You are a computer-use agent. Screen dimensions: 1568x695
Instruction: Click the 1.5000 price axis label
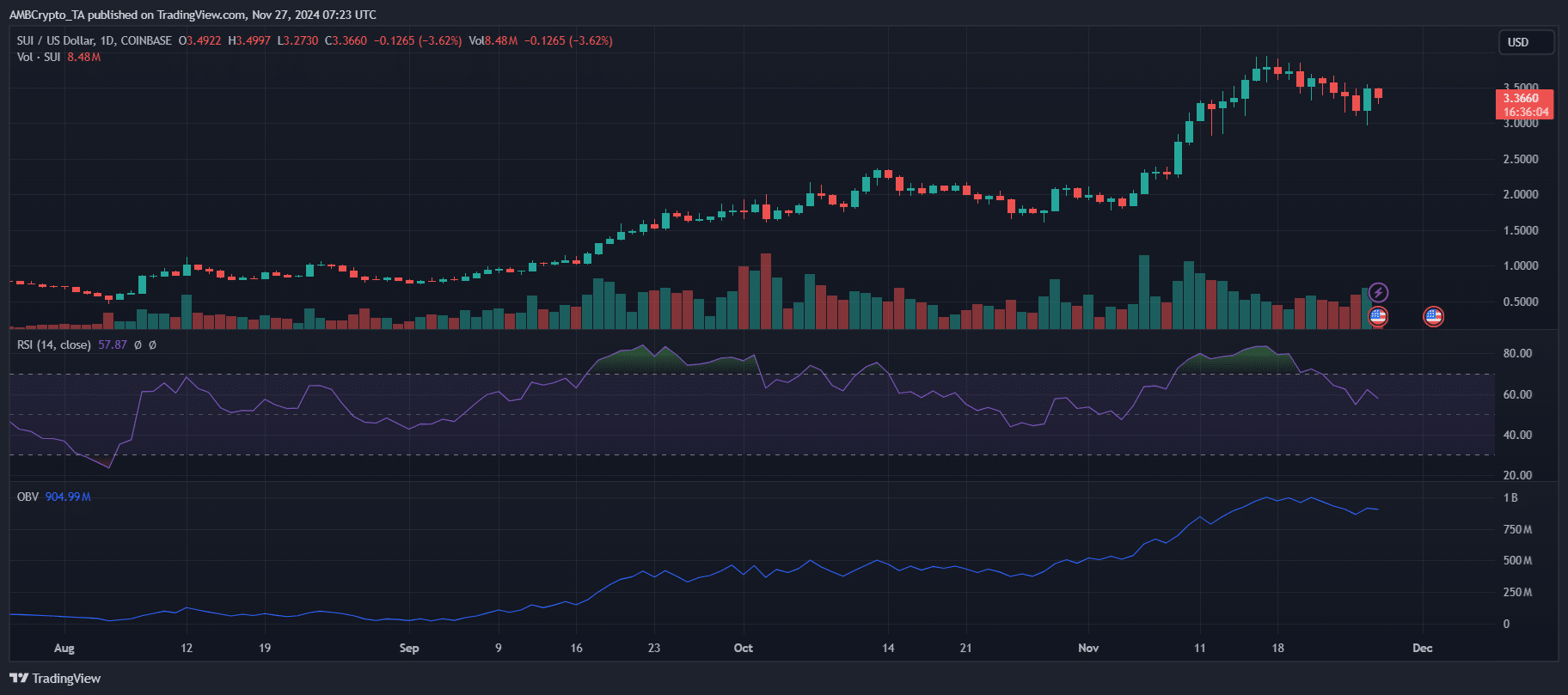(x=1521, y=230)
